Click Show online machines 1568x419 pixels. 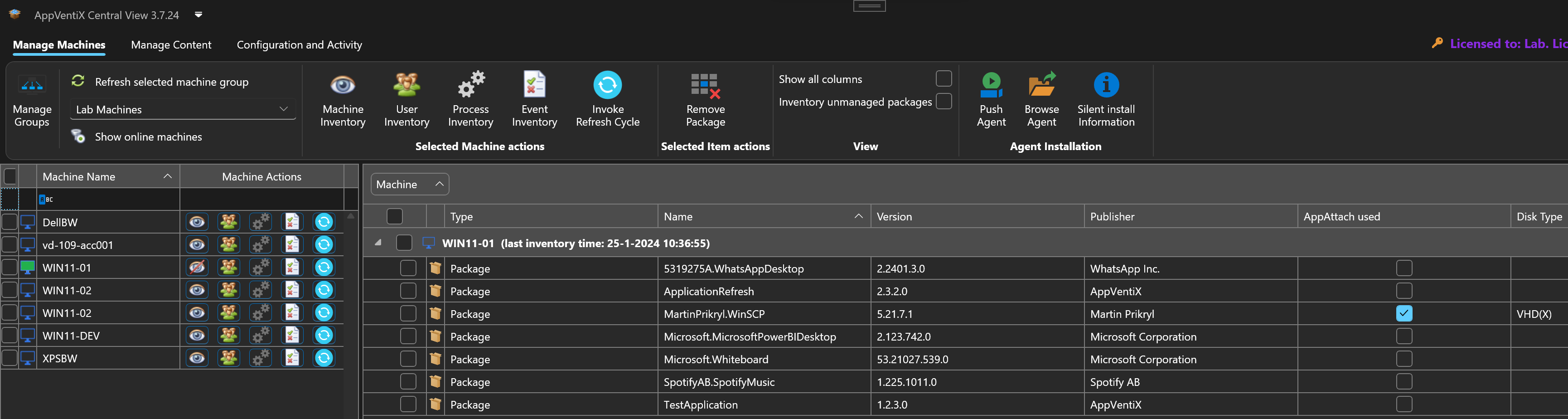tap(148, 137)
